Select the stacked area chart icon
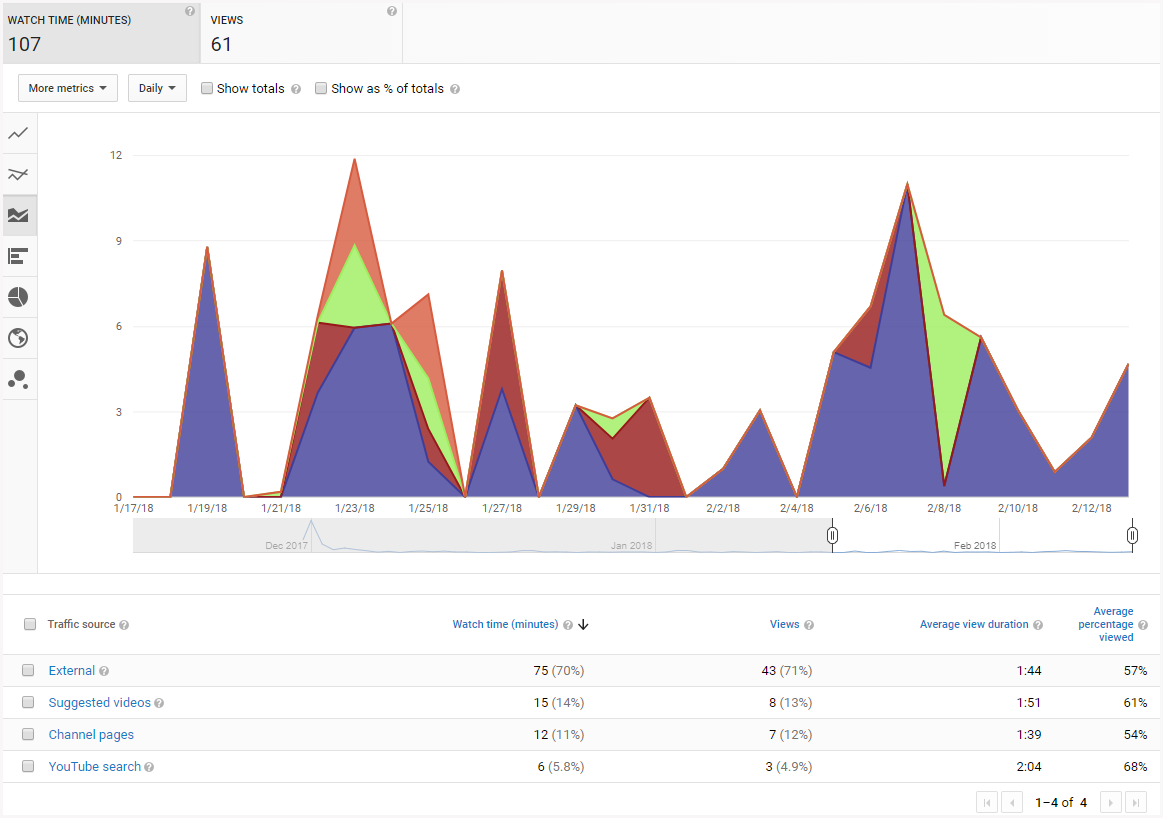This screenshot has height=818, width=1163. click(18, 215)
